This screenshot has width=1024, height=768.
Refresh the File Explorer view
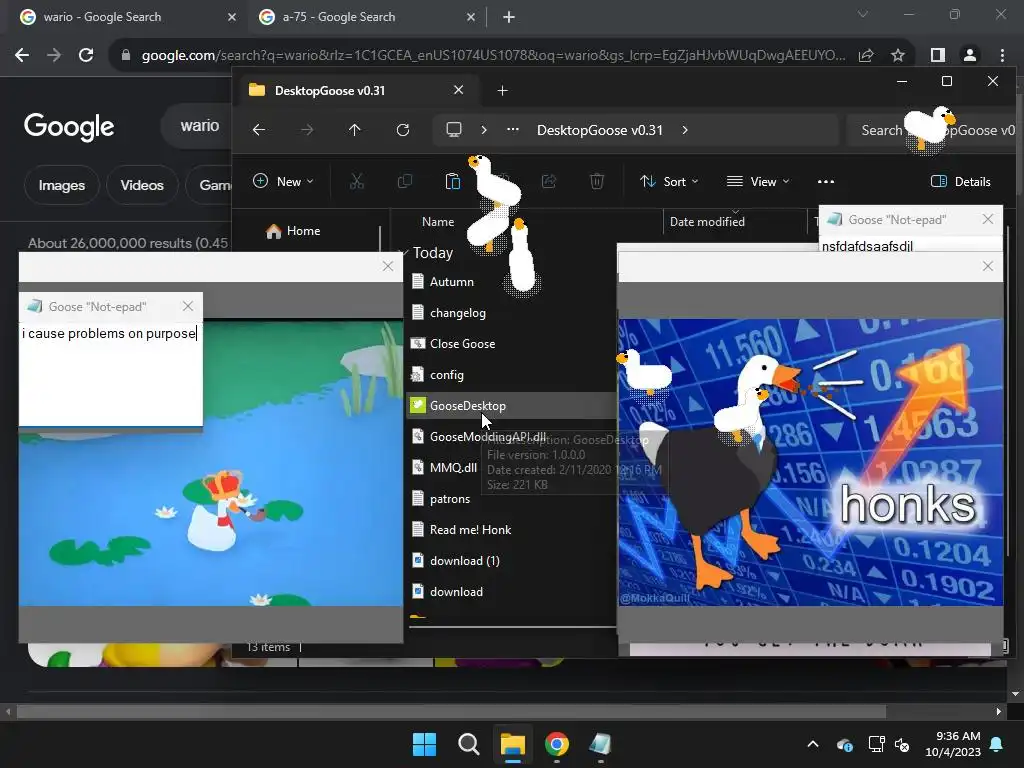(403, 130)
